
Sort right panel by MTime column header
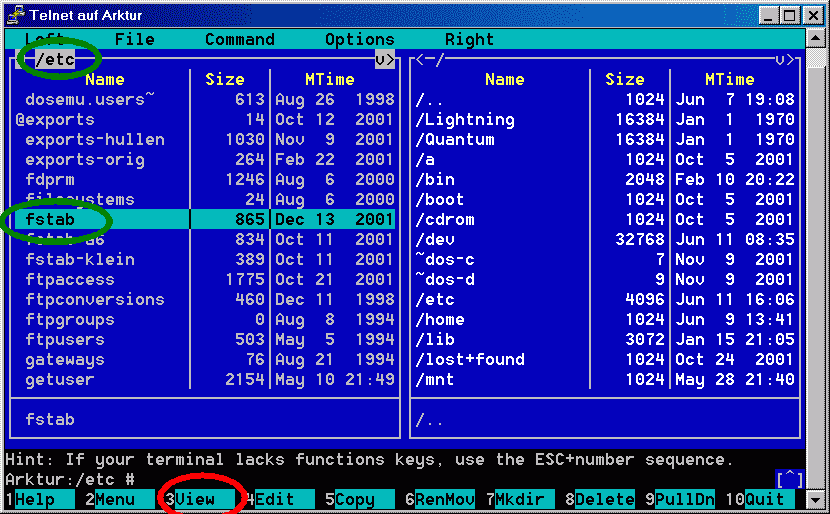729,79
